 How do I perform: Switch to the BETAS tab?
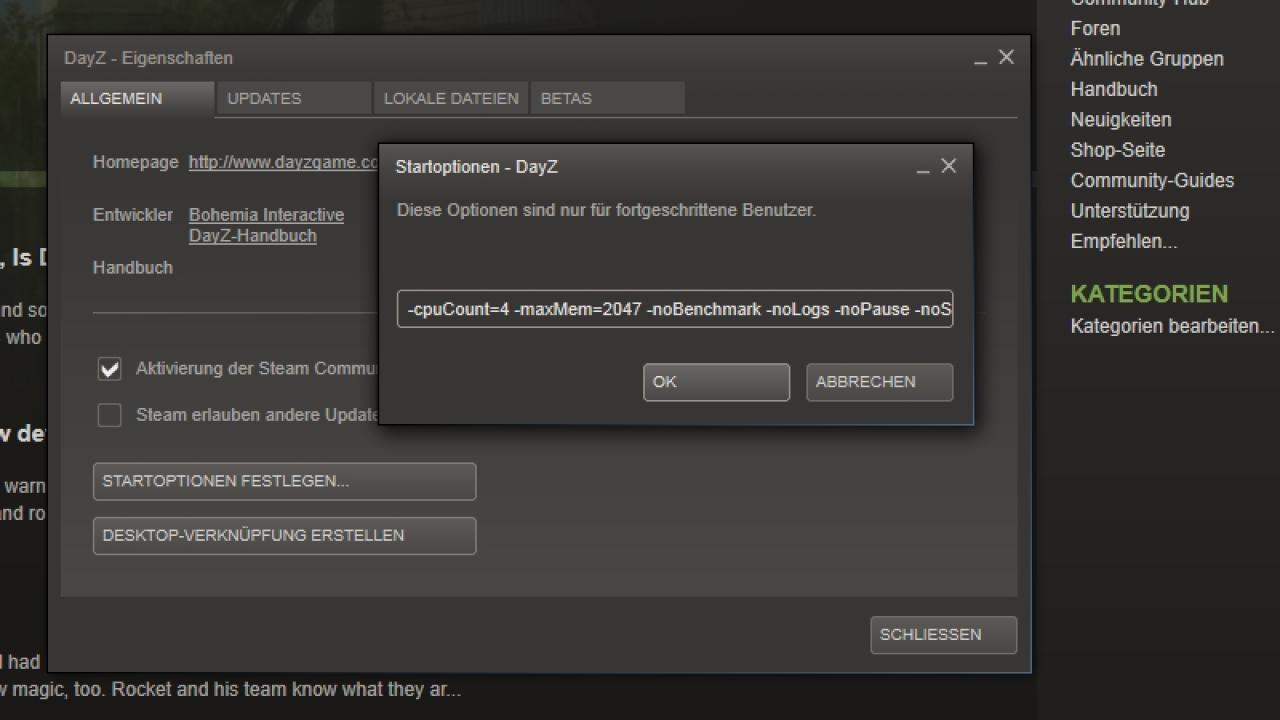pyautogui.click(x=608, y=98)
